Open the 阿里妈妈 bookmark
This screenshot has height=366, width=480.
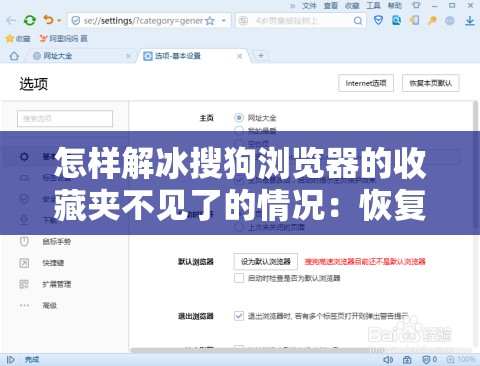coord(64,39)
